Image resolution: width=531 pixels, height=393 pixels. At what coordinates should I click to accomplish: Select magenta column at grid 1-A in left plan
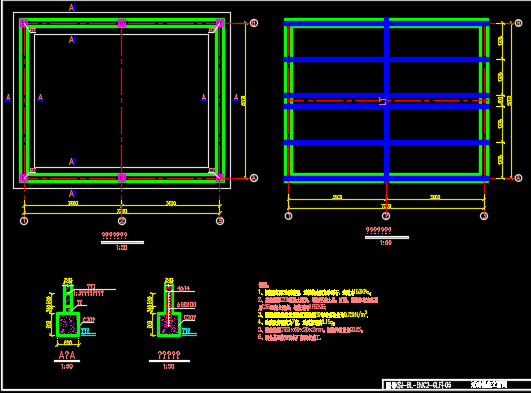coord(24,178)
